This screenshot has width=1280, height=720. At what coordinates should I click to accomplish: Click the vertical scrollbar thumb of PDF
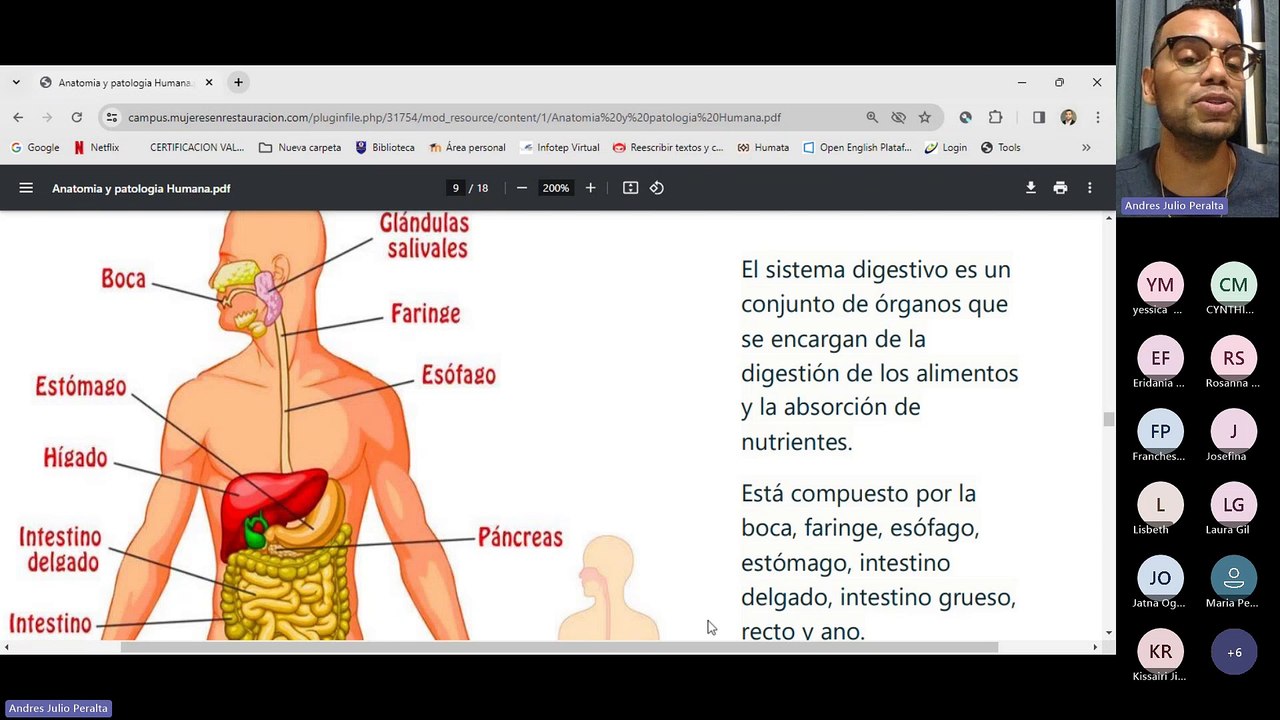(x=1108, y=419)
